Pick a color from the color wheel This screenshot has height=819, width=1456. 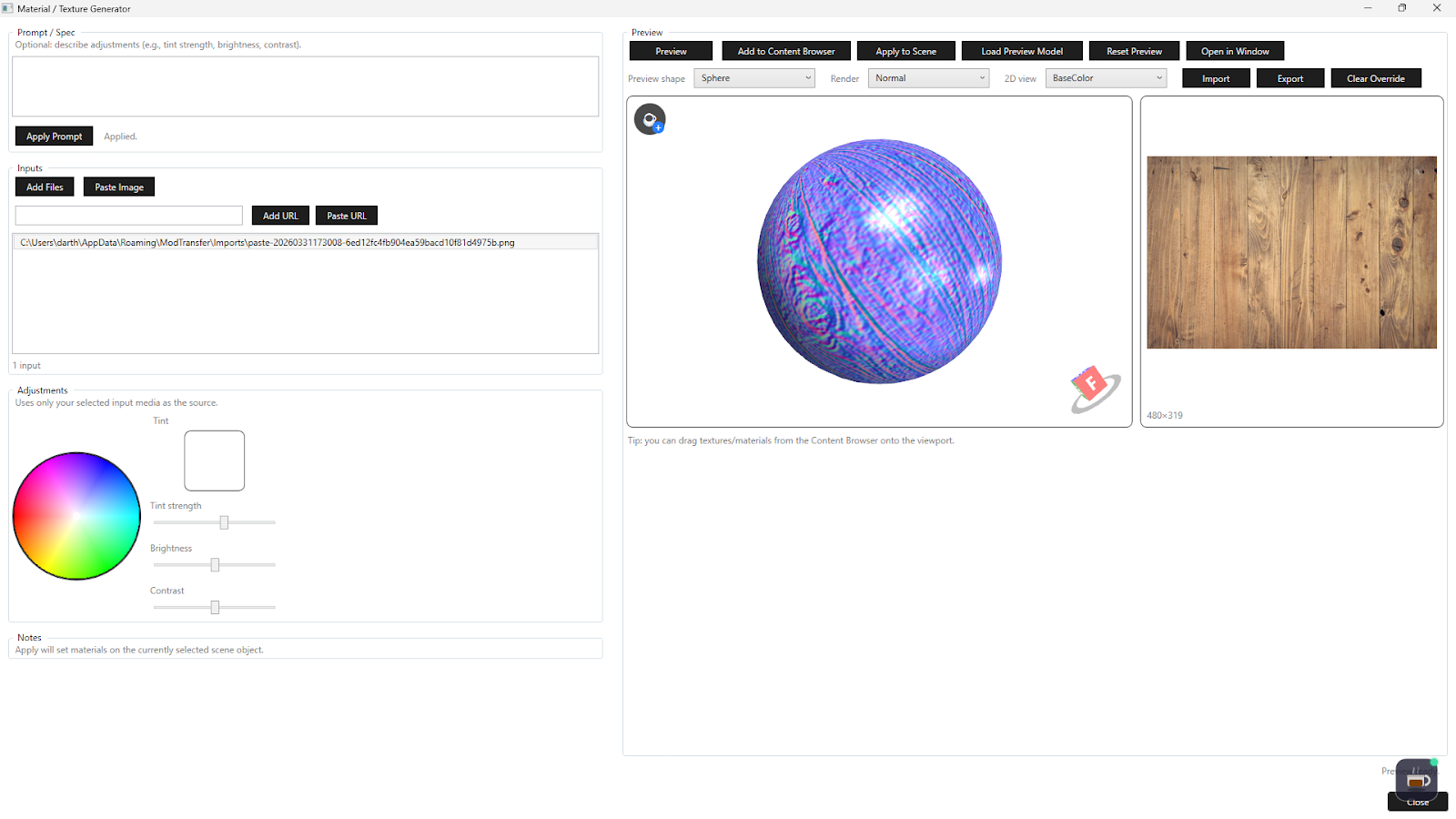click(76, 516)
